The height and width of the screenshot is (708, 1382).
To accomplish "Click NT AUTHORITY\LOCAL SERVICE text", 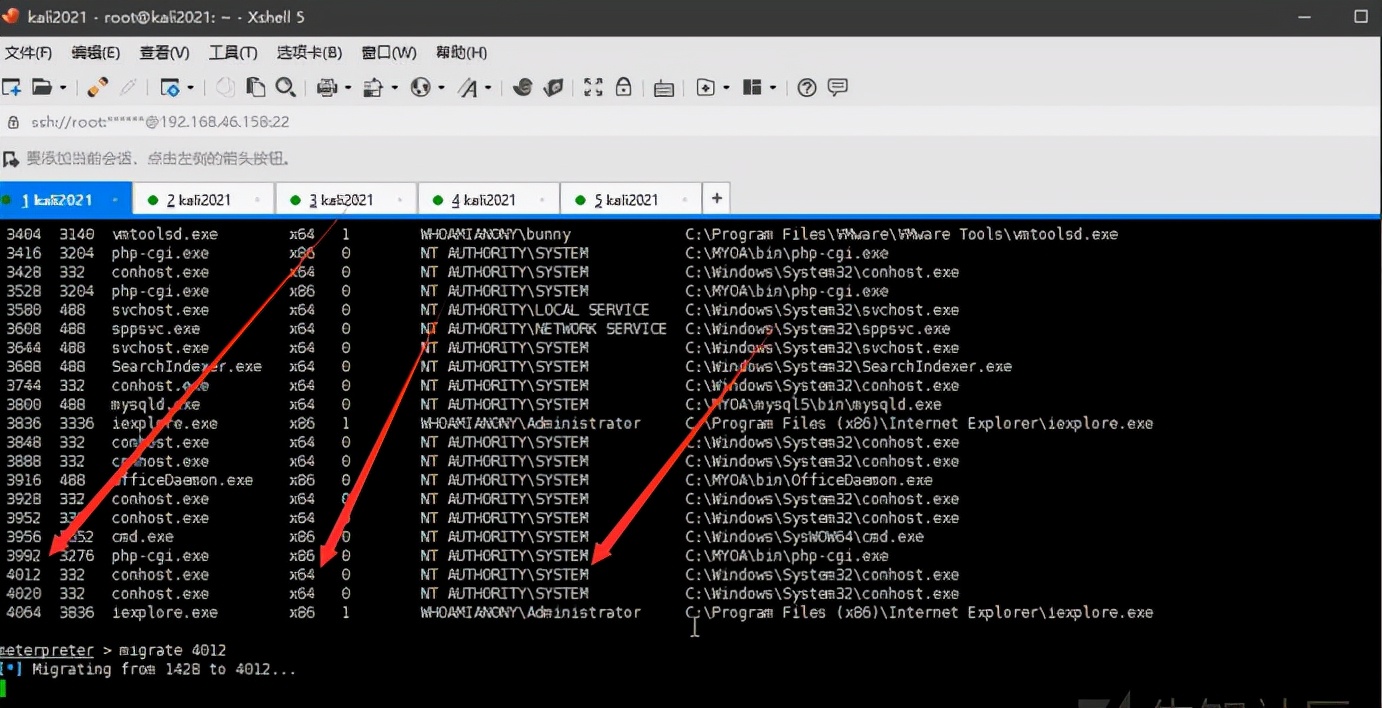I will click(x=535, y=310).
